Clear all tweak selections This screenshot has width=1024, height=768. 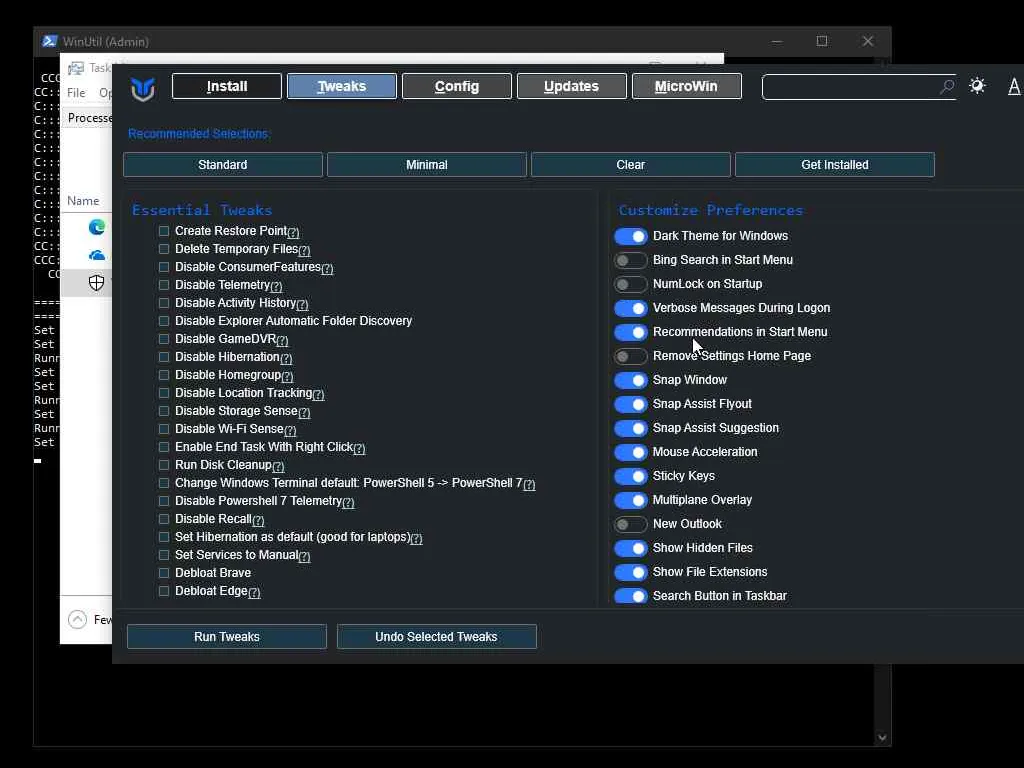pos(630,165)
